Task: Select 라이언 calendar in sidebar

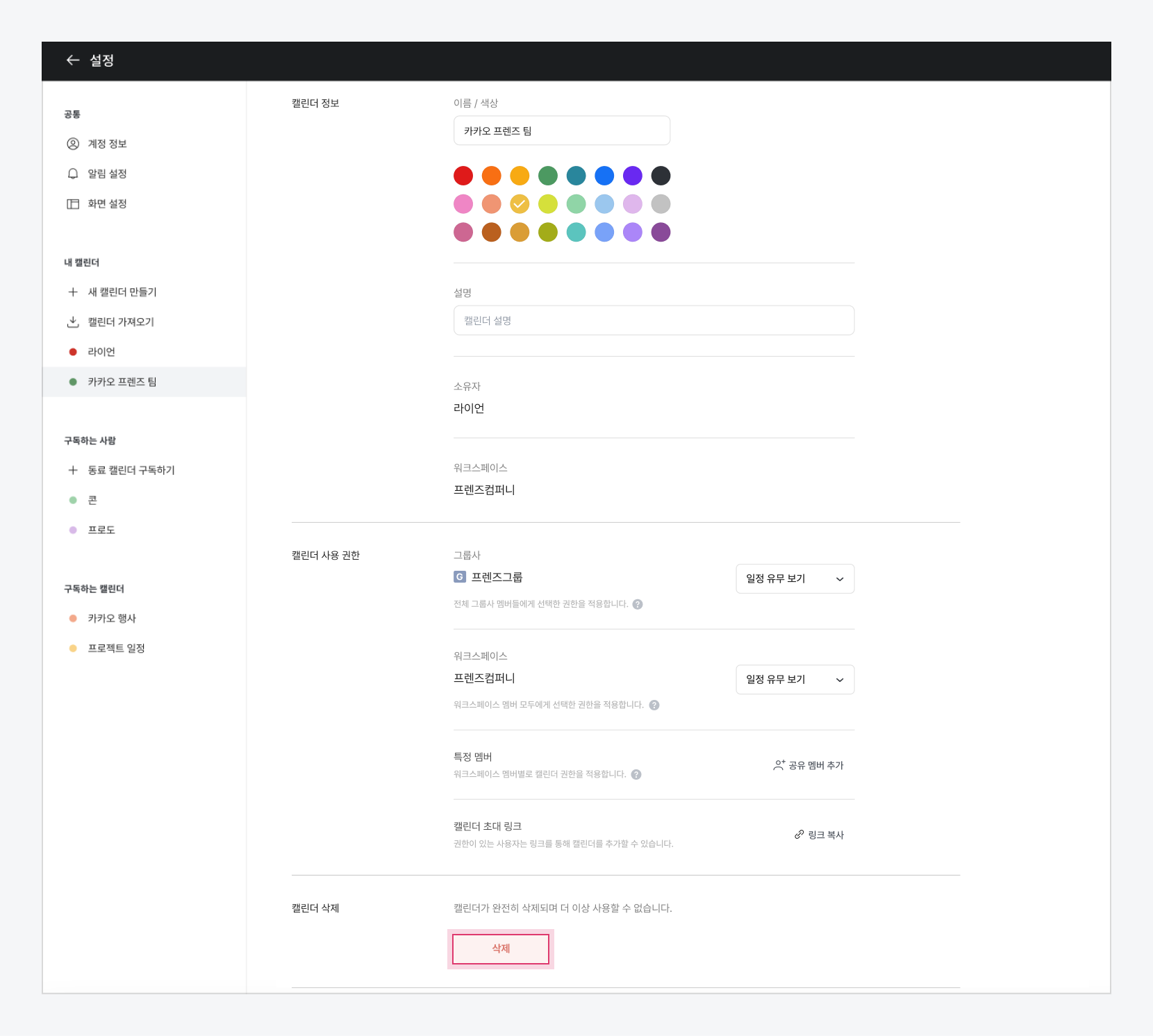Action: click(x=101, y=352)
